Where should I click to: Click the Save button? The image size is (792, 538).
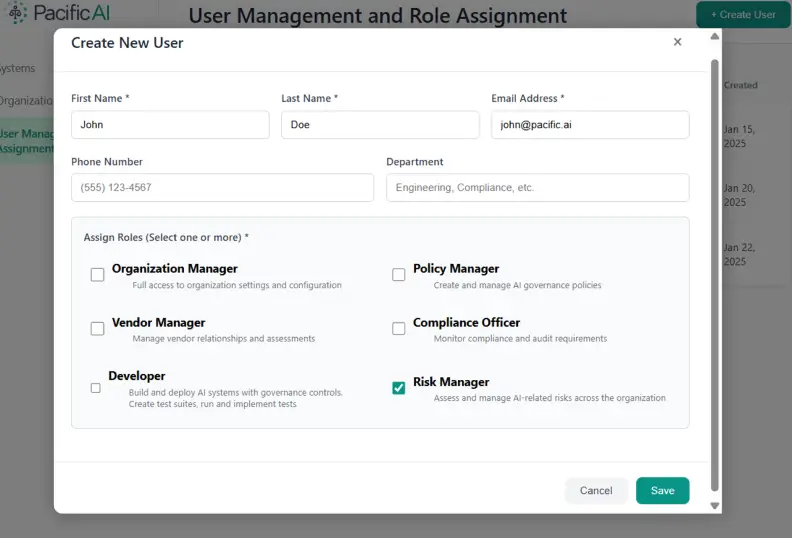pyautogui.click(x=662, y=490)
